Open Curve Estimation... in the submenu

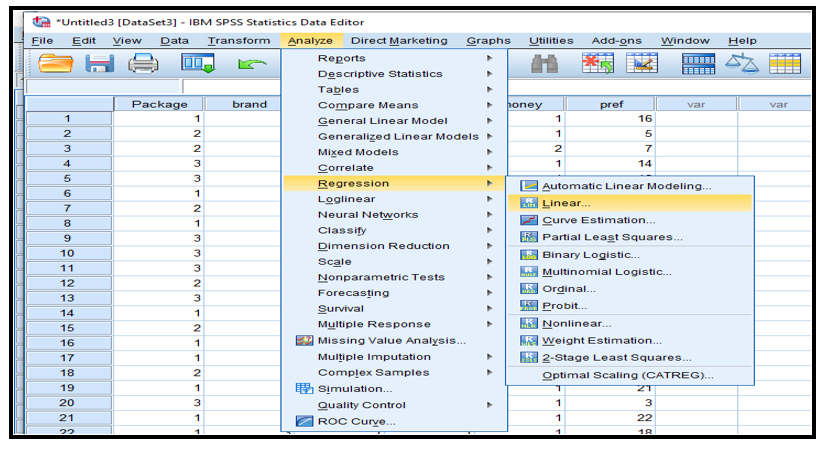point(598,220)
